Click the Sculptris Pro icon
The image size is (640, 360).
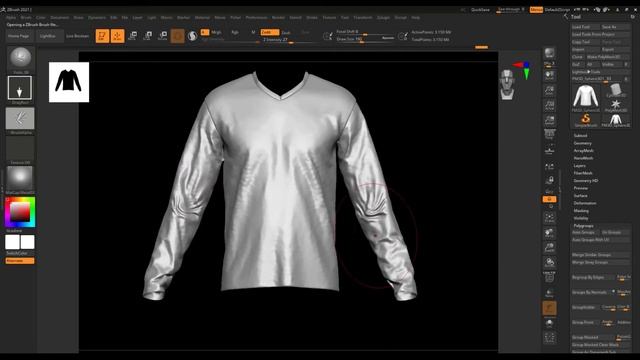pyautogui.click(x=192, y=36)
